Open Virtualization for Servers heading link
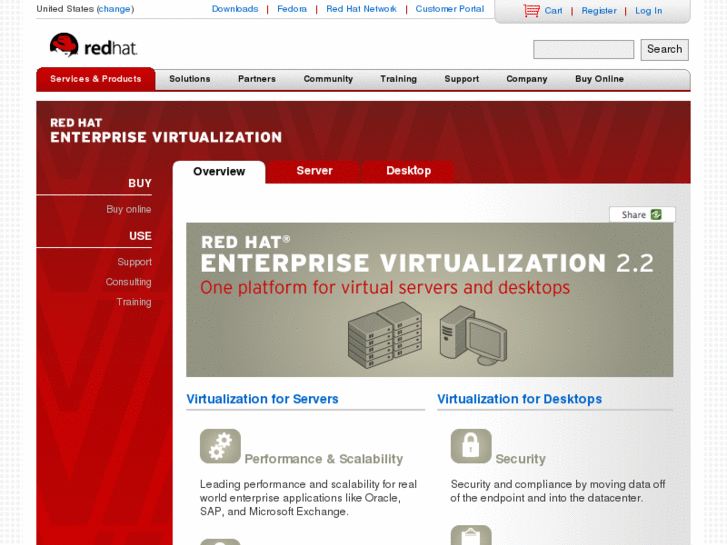The height and width of the screenshot is (545, 727). point(262,399)
